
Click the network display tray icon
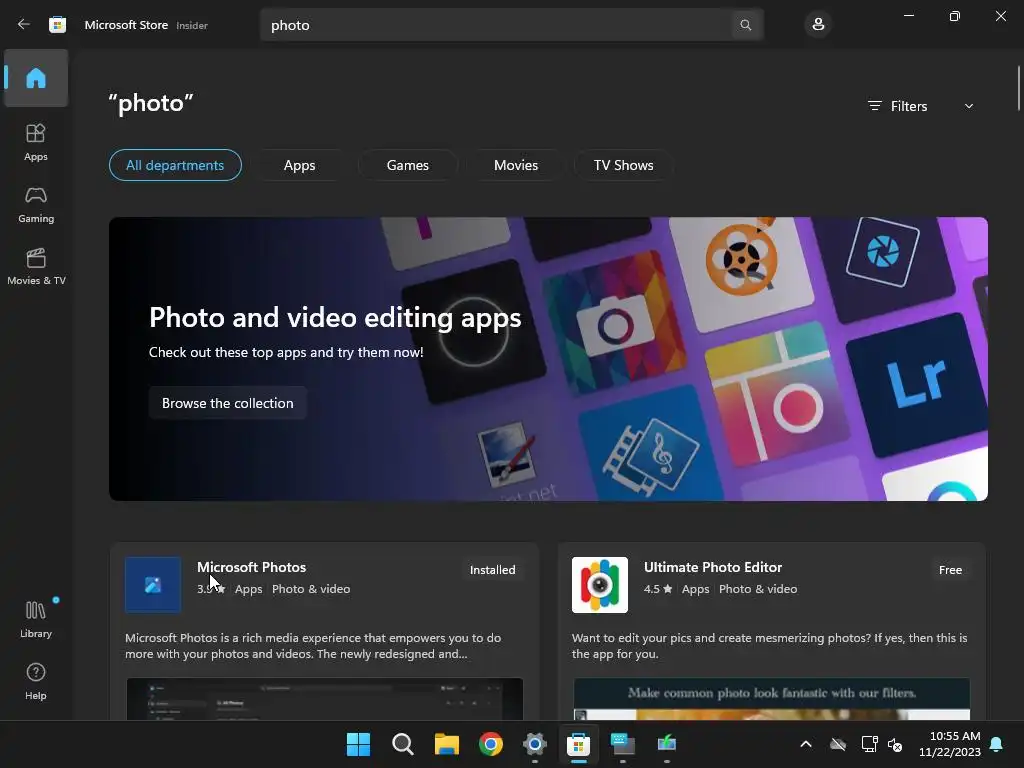click(x=869, y=744)
